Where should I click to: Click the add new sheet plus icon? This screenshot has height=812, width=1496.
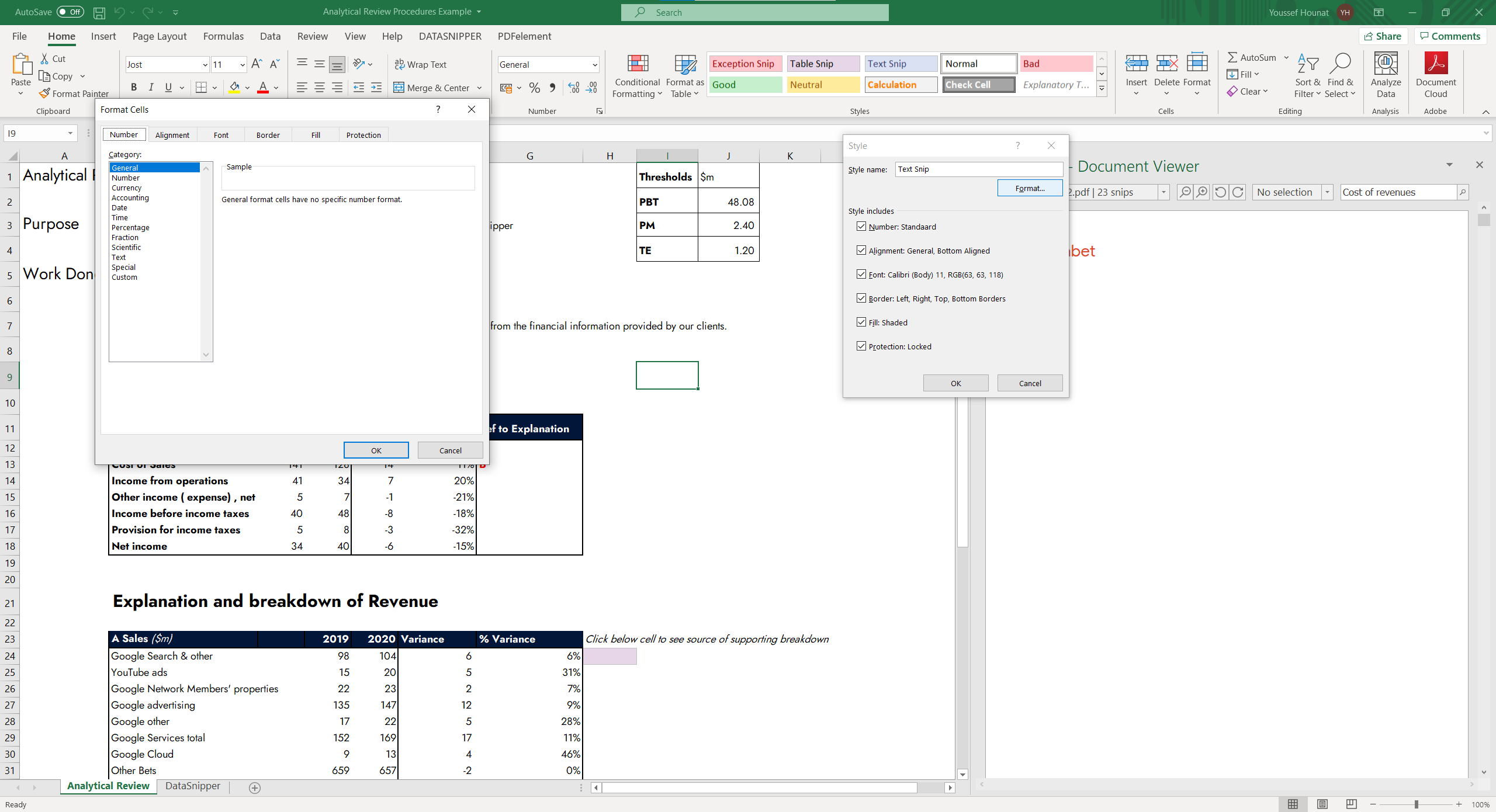point(255,788)
